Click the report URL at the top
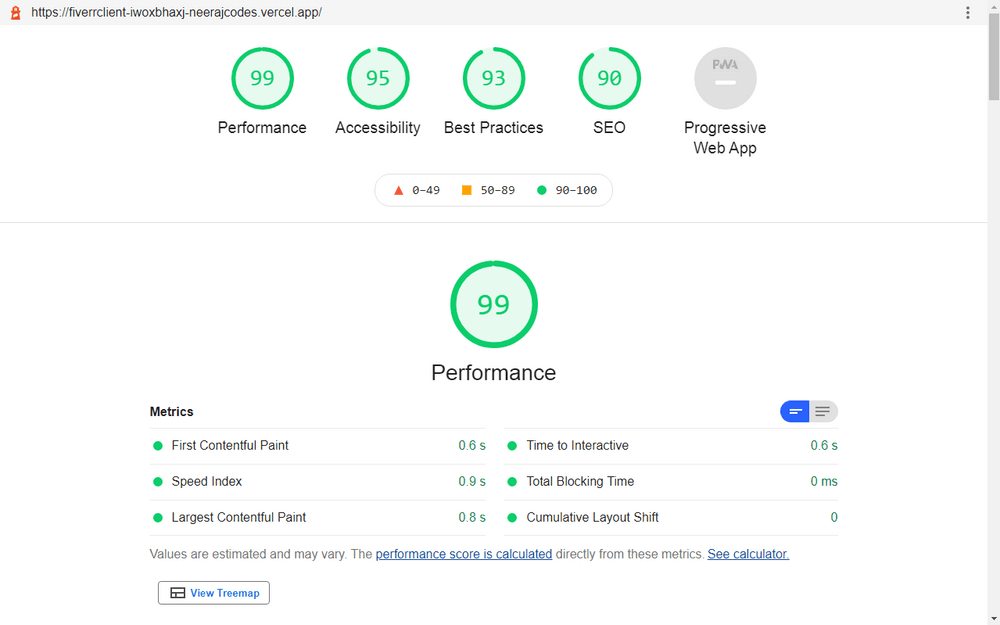 click(x=175, y=13)
